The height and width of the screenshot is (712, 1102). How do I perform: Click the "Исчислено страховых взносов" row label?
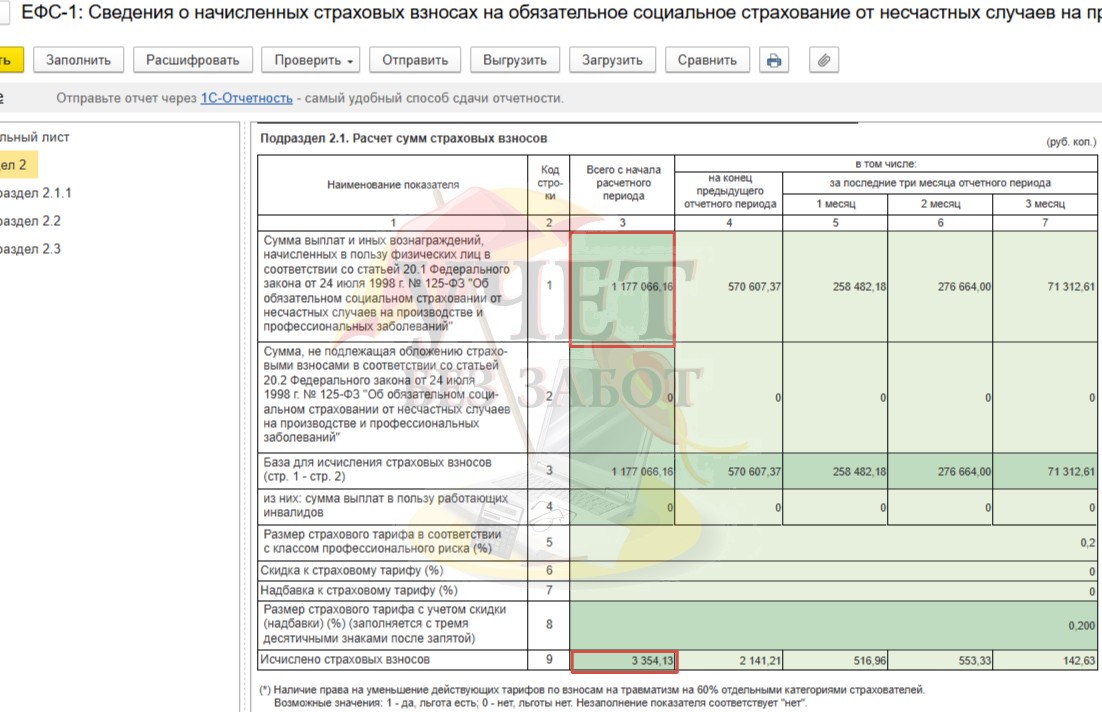tap(345, 660)
